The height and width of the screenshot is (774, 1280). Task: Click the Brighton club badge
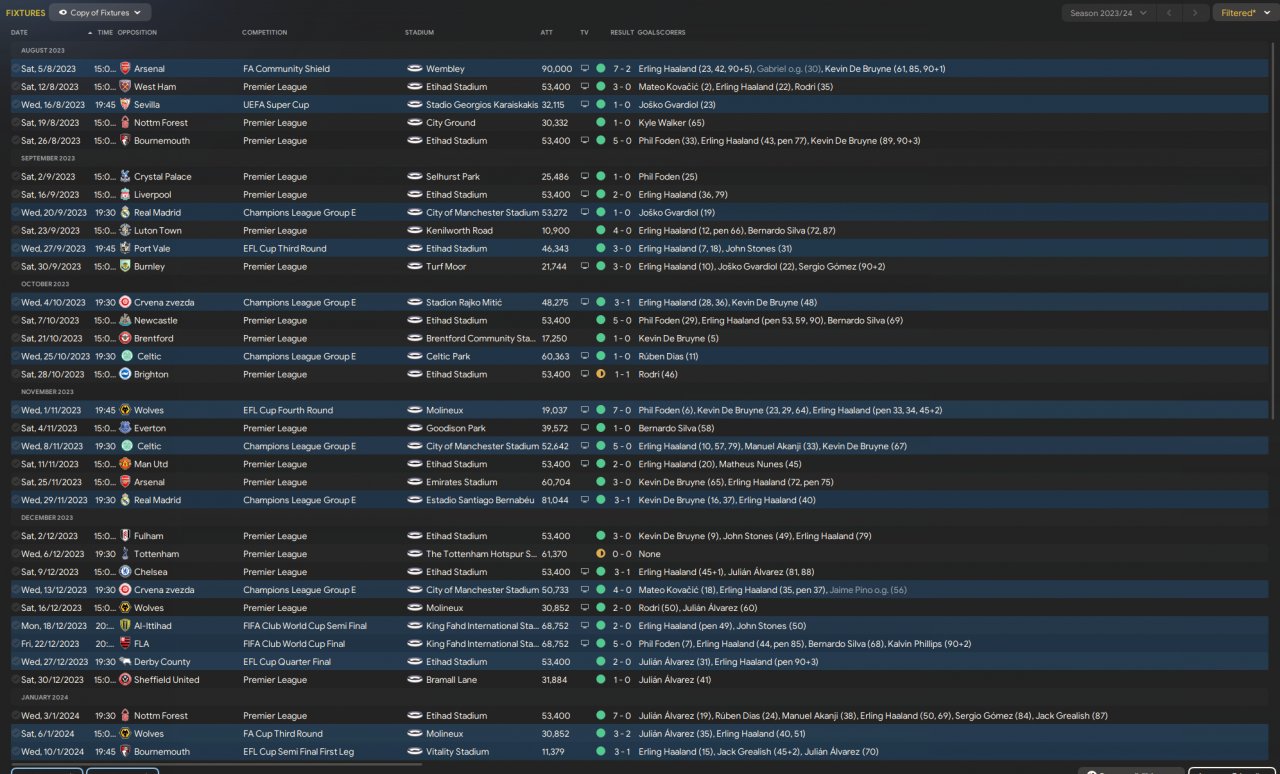[x=125, y=375]
